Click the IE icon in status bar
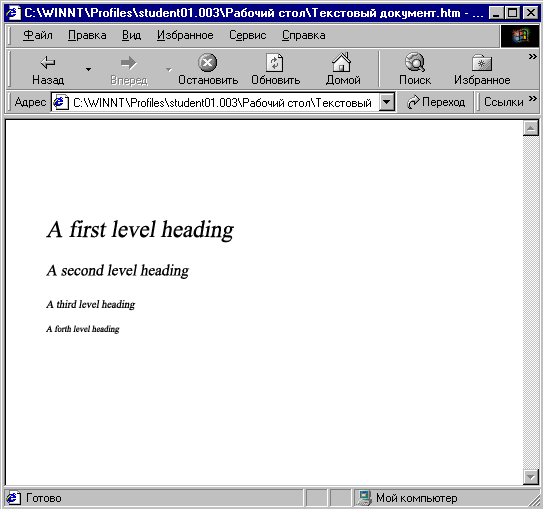 (14, 498)
